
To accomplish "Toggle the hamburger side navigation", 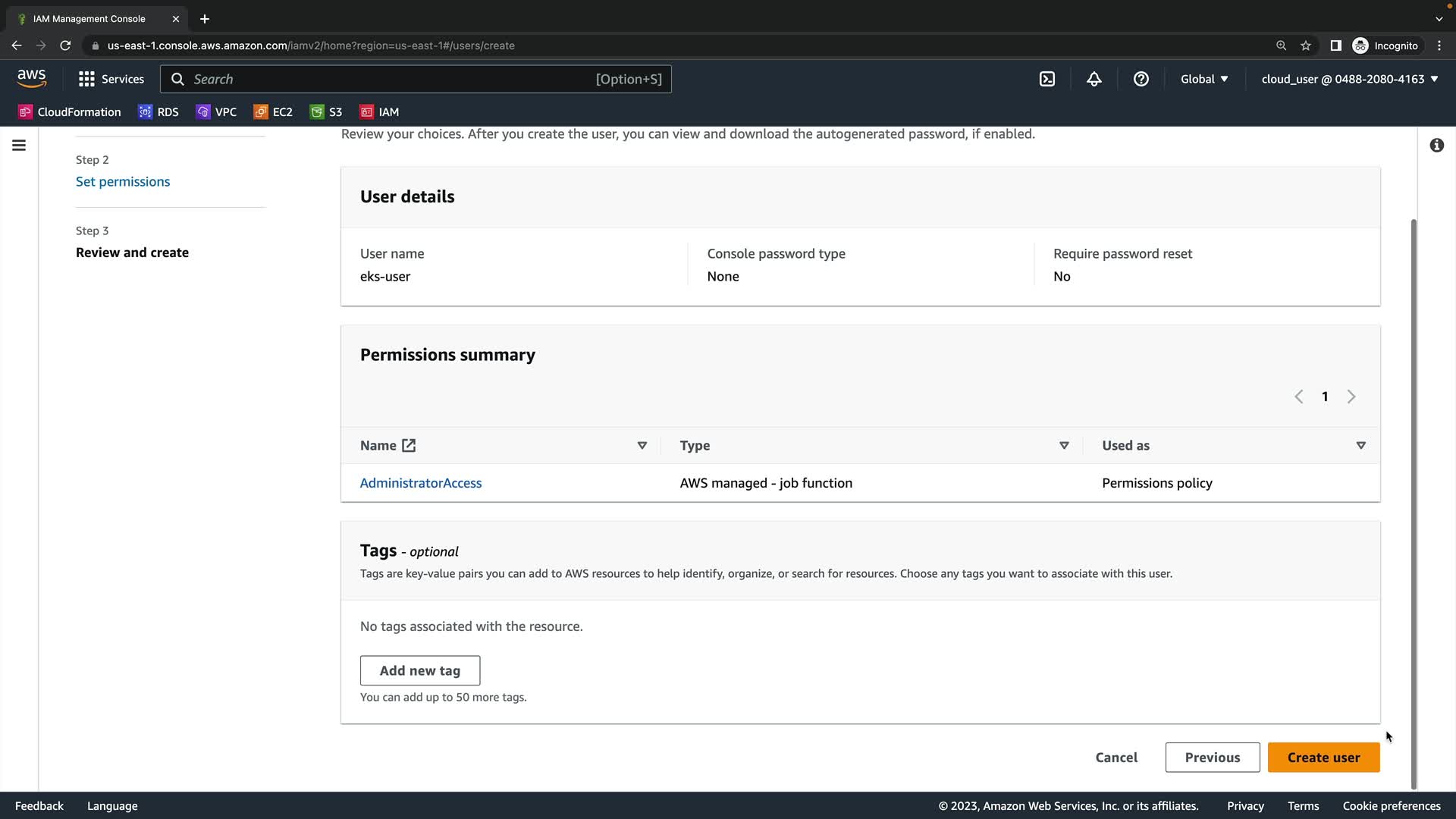I will (19, 145).
